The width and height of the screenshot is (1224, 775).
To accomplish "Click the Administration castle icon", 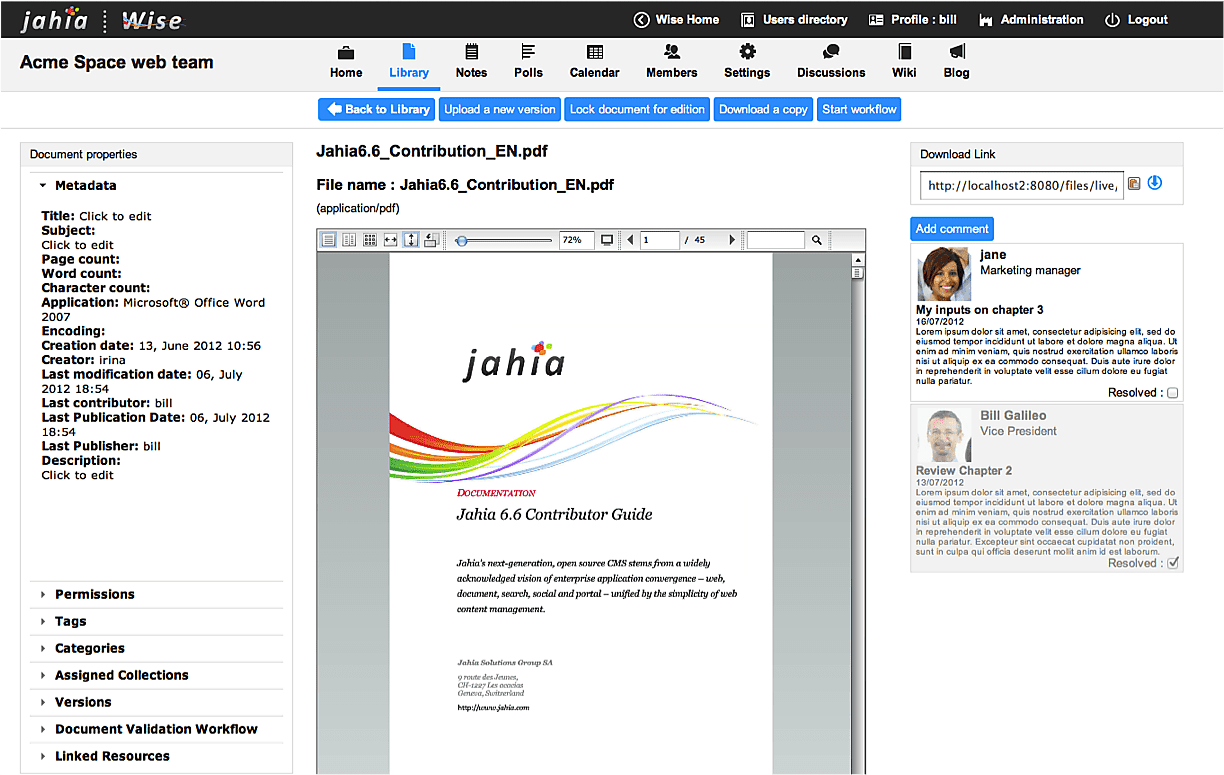I will coord(985,20).
